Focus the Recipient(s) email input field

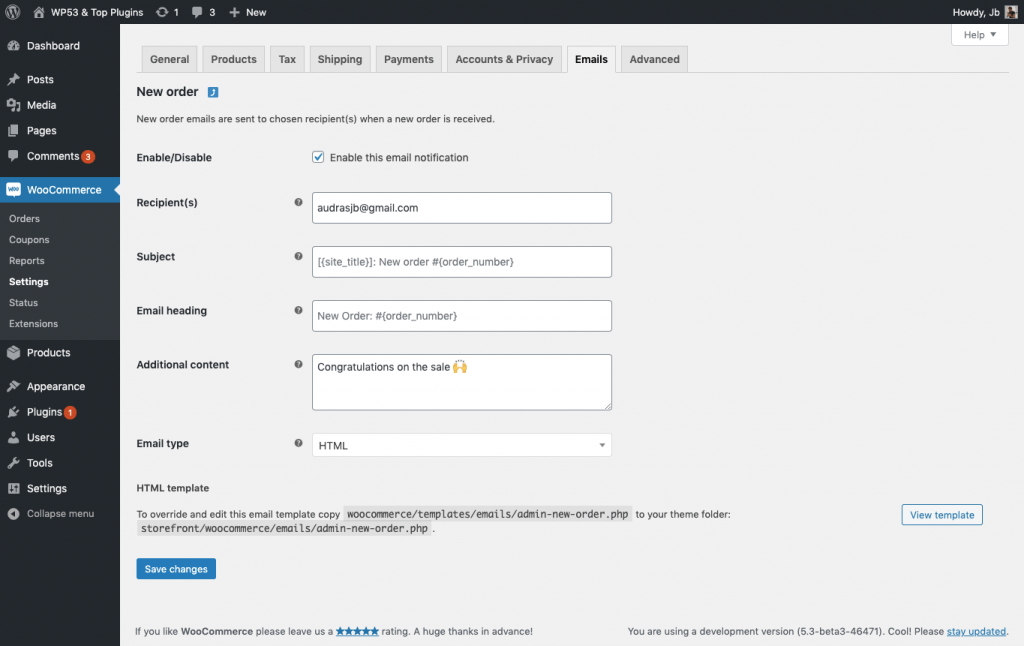click(462, 208)
